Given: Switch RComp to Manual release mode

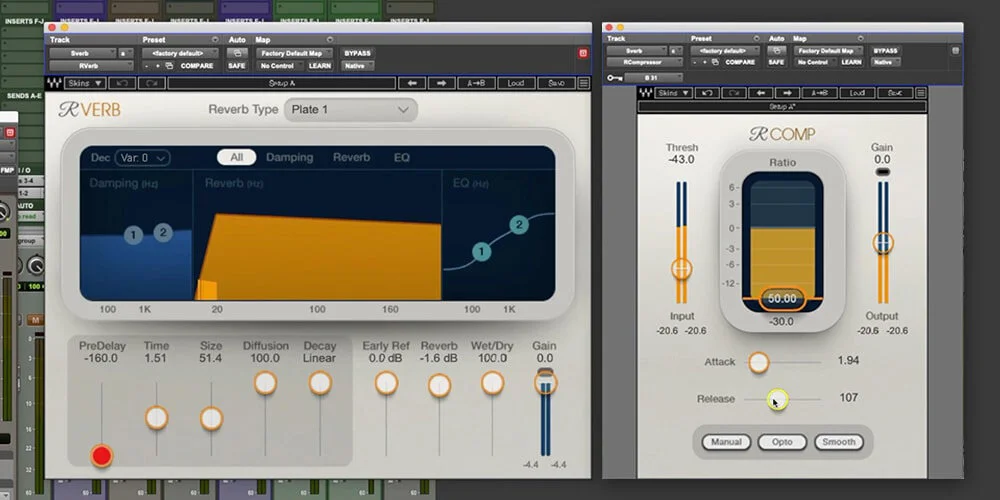Looking at the screenshot, I should pyautogui.click(x=726, y=442).
